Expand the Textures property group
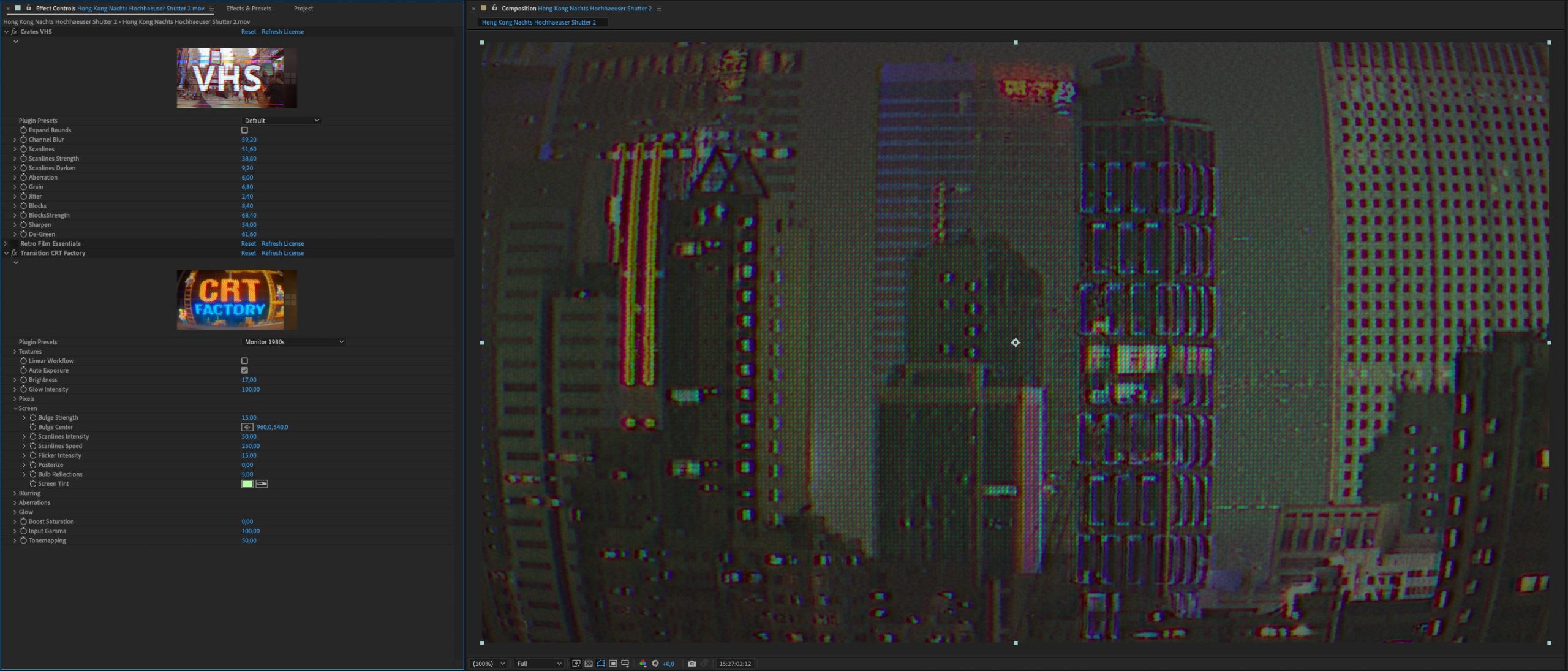Viewport: 1568px width, 671px height. tap(15, 352)
